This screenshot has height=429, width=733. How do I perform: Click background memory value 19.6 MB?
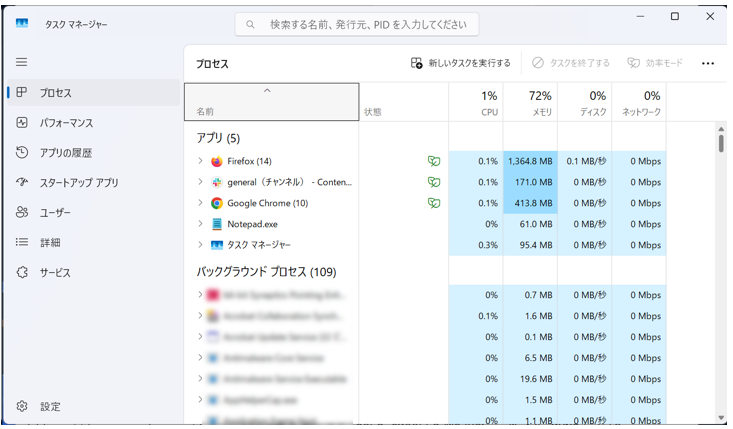536,379
